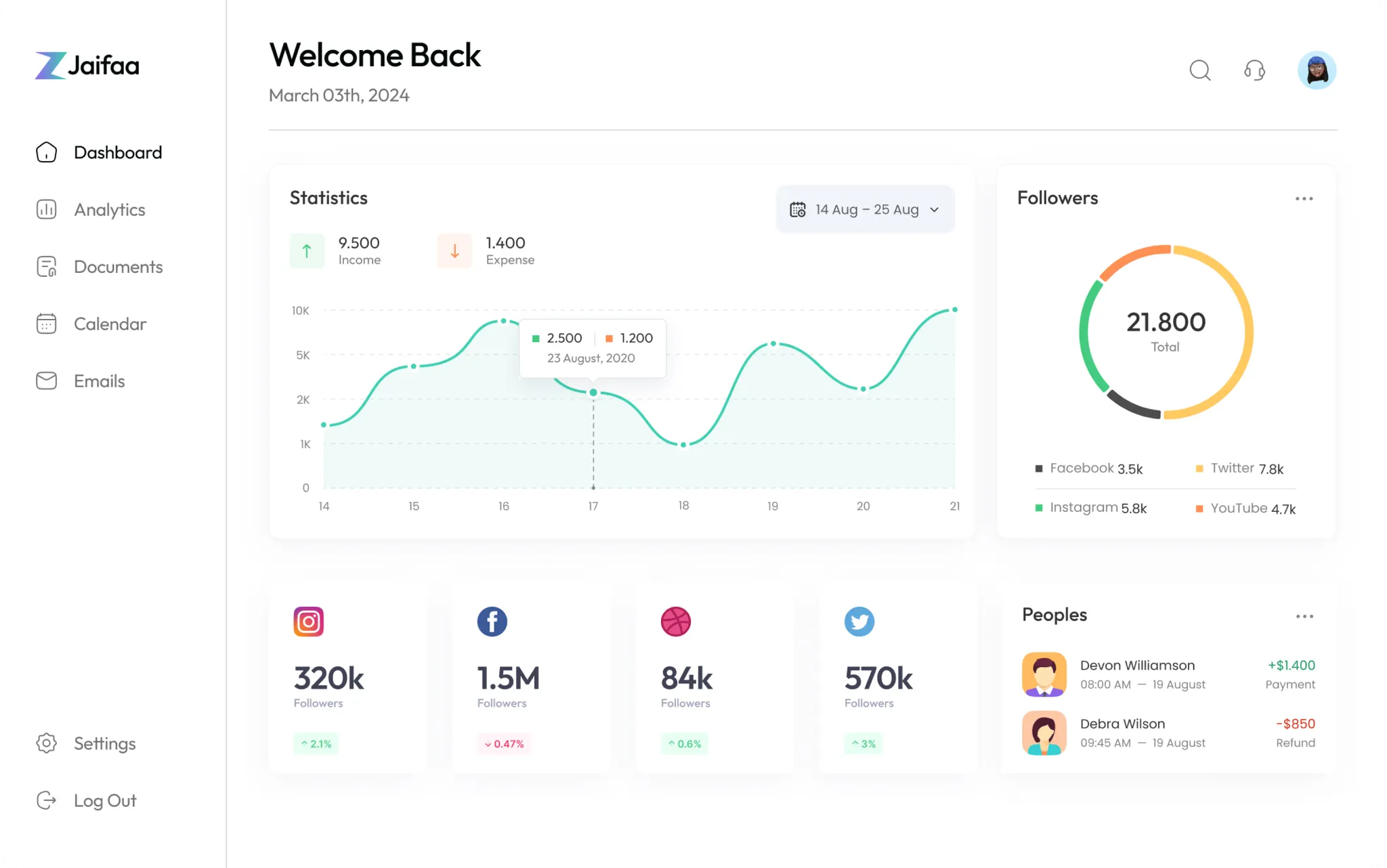Open the Peoples card options menu
The image size is (1387, 868).
click(1304, 616)
